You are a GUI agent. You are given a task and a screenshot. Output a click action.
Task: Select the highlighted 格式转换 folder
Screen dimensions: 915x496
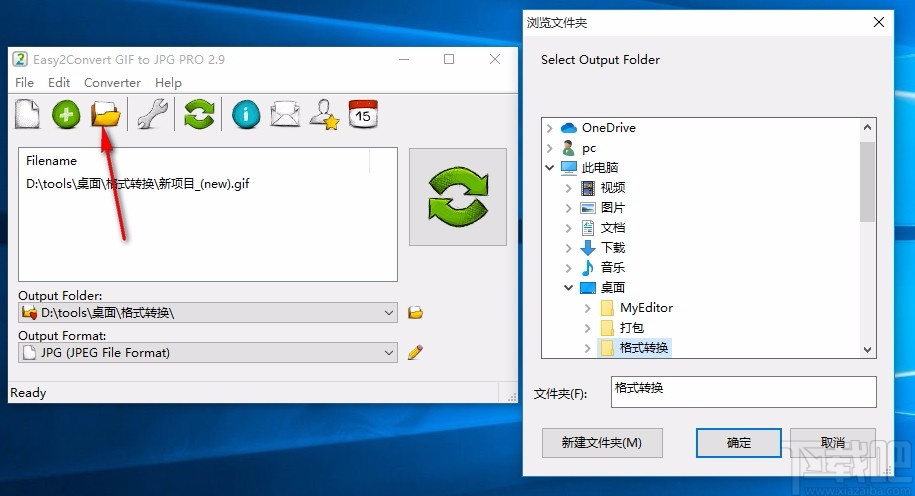644,348
